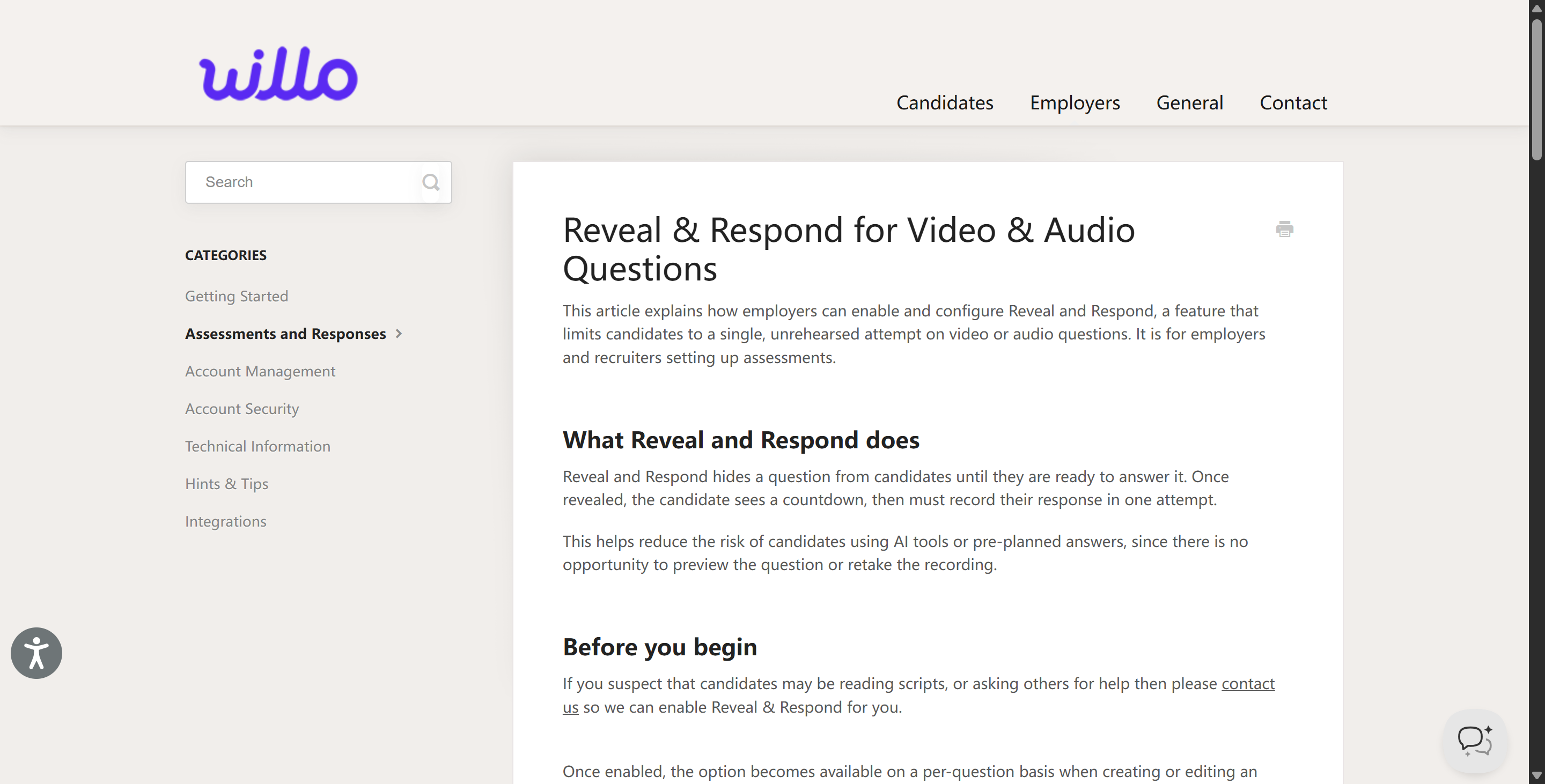Go to Getting Started category

[236, 296]
